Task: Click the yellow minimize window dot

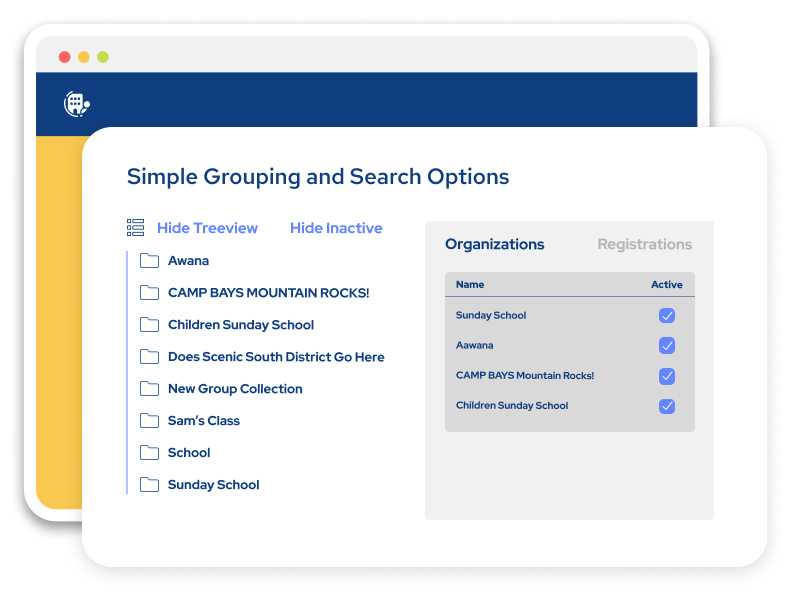Action: tap(84, 57)
